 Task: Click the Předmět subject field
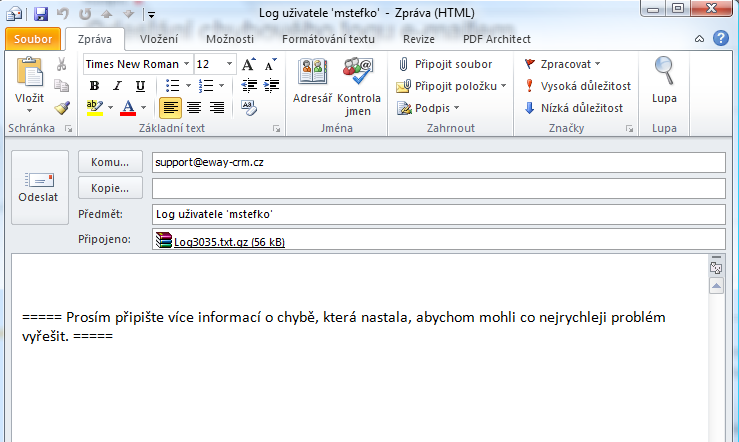tap(438, 214)
